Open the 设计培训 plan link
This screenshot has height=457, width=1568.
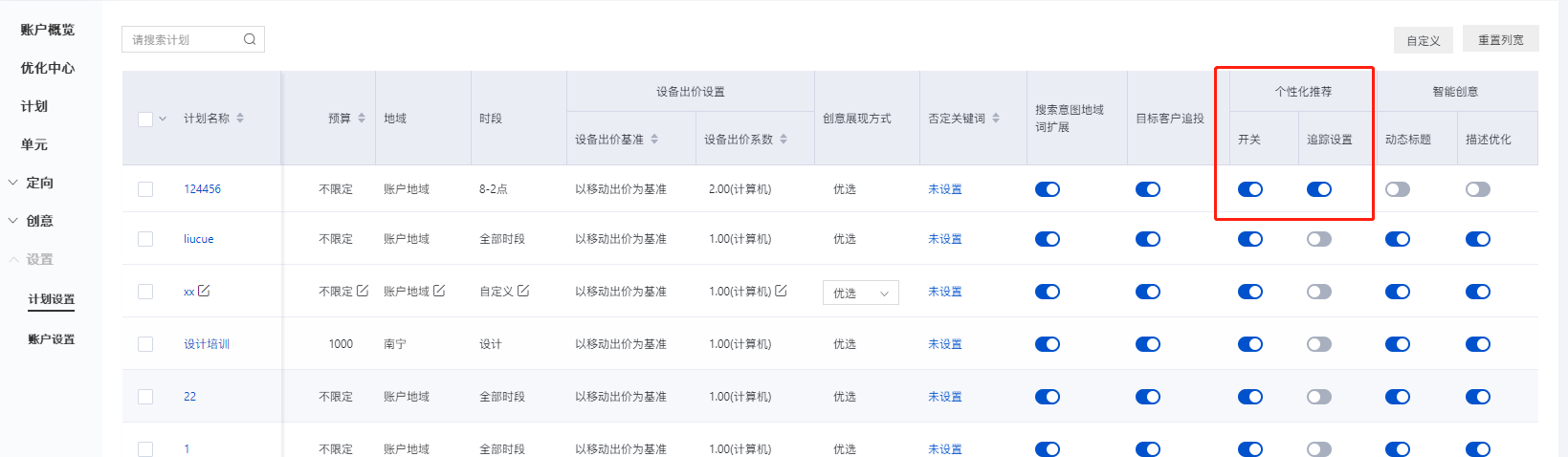point(207,344)
